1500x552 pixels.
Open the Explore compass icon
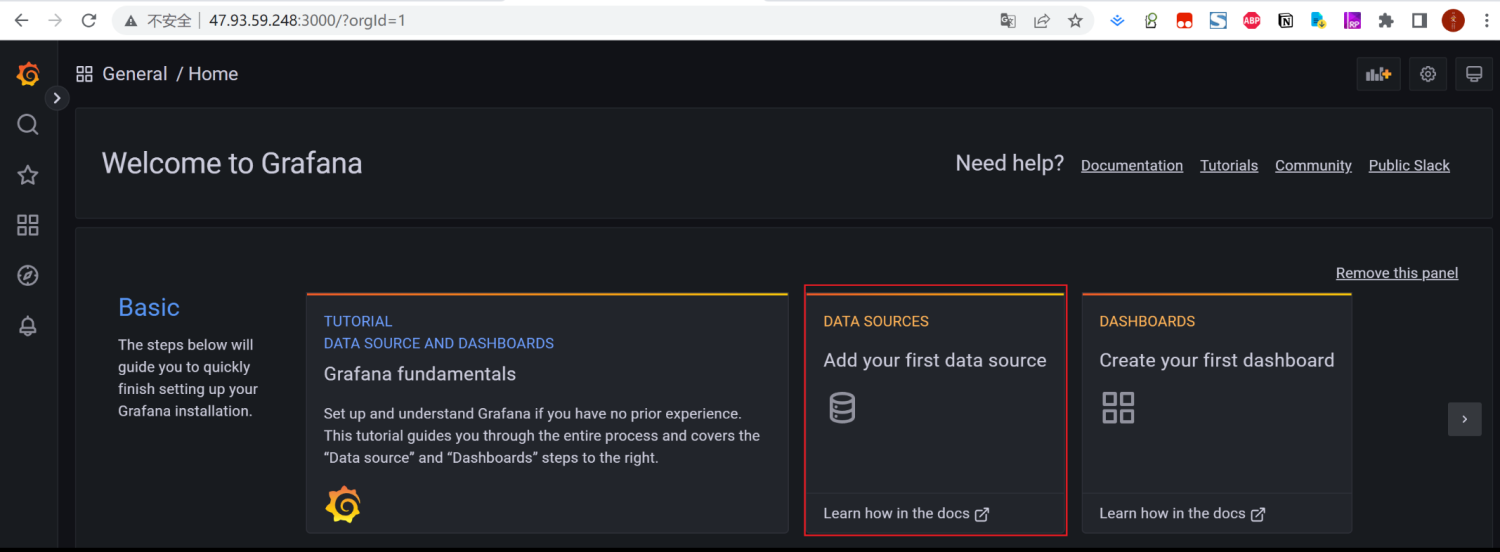click(28, 276)
